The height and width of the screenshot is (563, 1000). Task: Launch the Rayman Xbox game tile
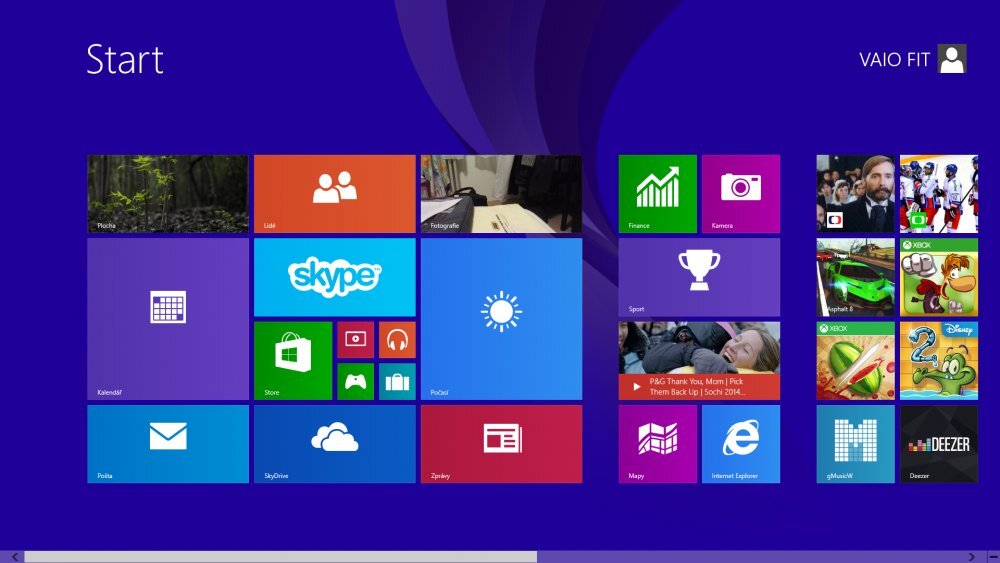click(939, 277)
